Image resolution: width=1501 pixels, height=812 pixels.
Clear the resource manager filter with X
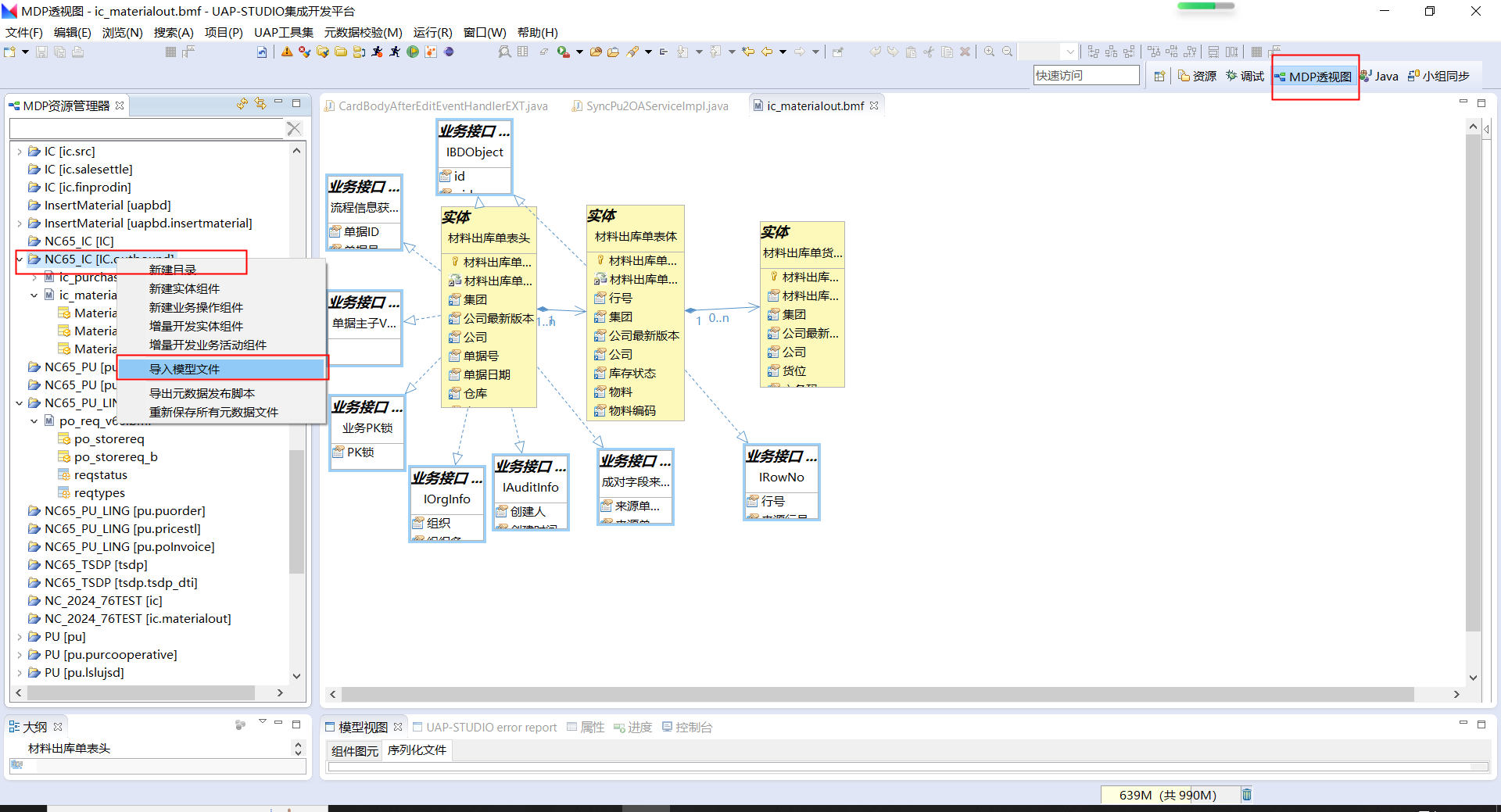click(x=294, y=128)
